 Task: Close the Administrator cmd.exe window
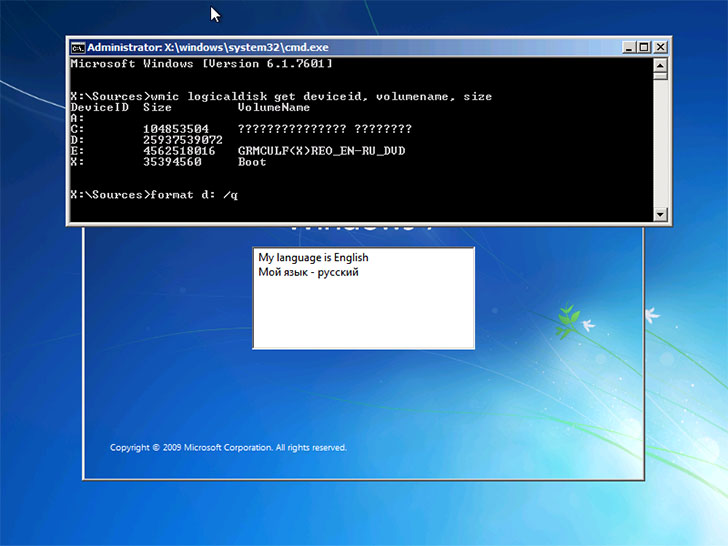(x=659, y=47)
